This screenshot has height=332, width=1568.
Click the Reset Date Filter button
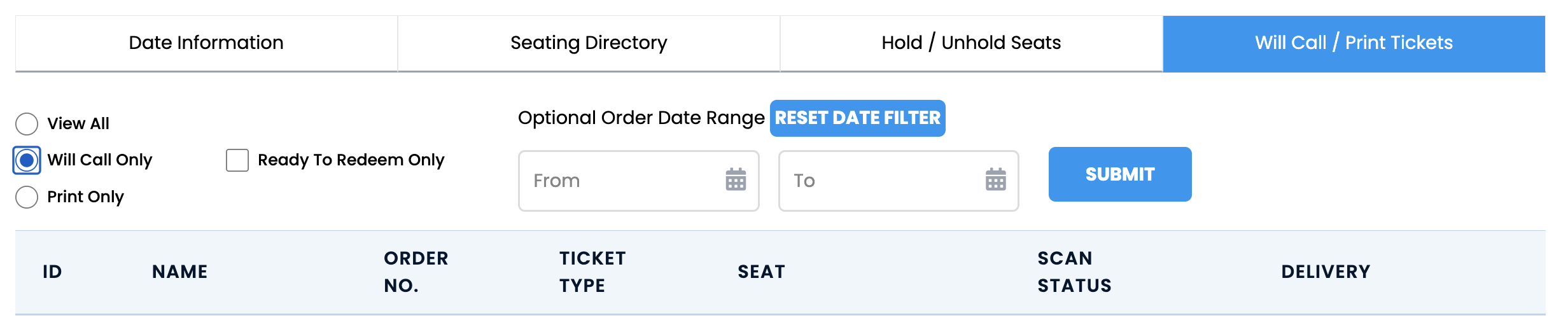click(x=857, y=118)
